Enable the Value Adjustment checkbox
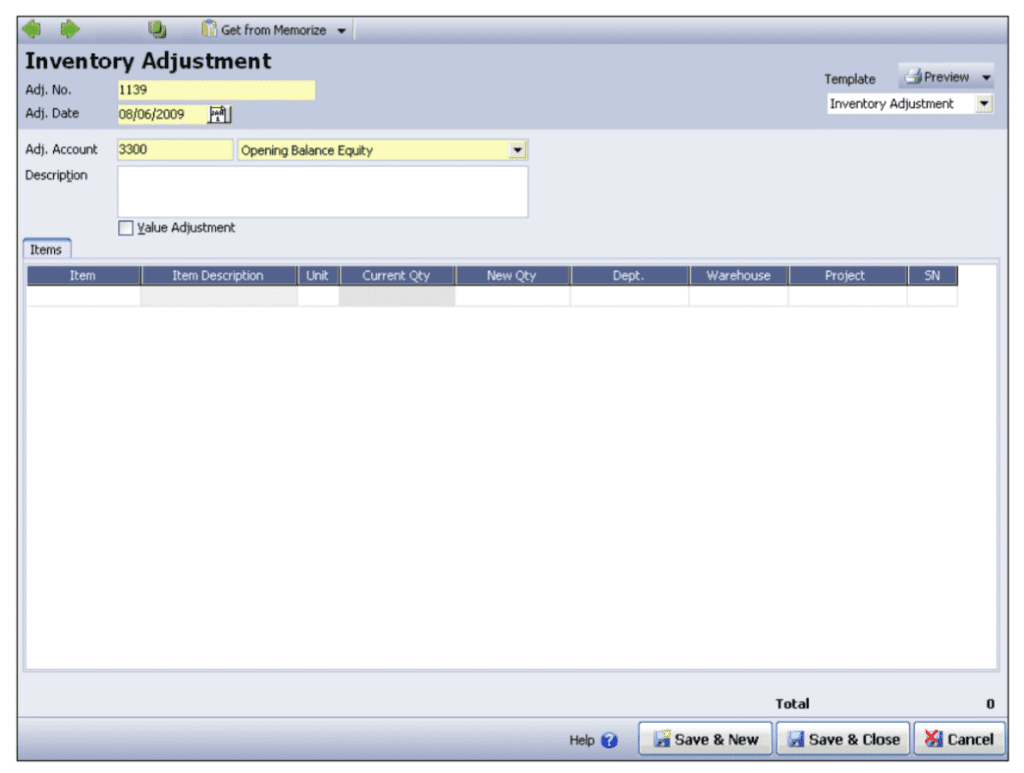This screenshot has width=1024, height=773. (126, 228)
